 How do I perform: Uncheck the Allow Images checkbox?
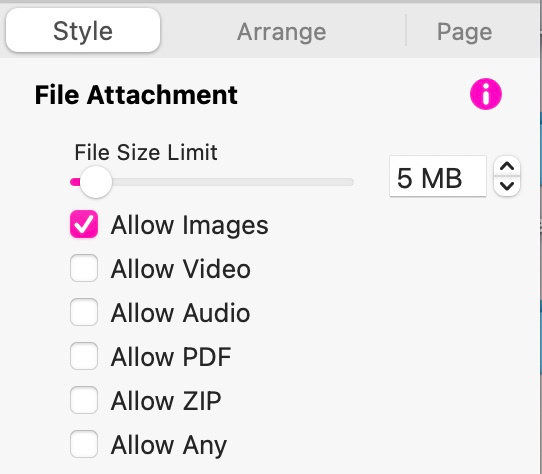(84, 224)
